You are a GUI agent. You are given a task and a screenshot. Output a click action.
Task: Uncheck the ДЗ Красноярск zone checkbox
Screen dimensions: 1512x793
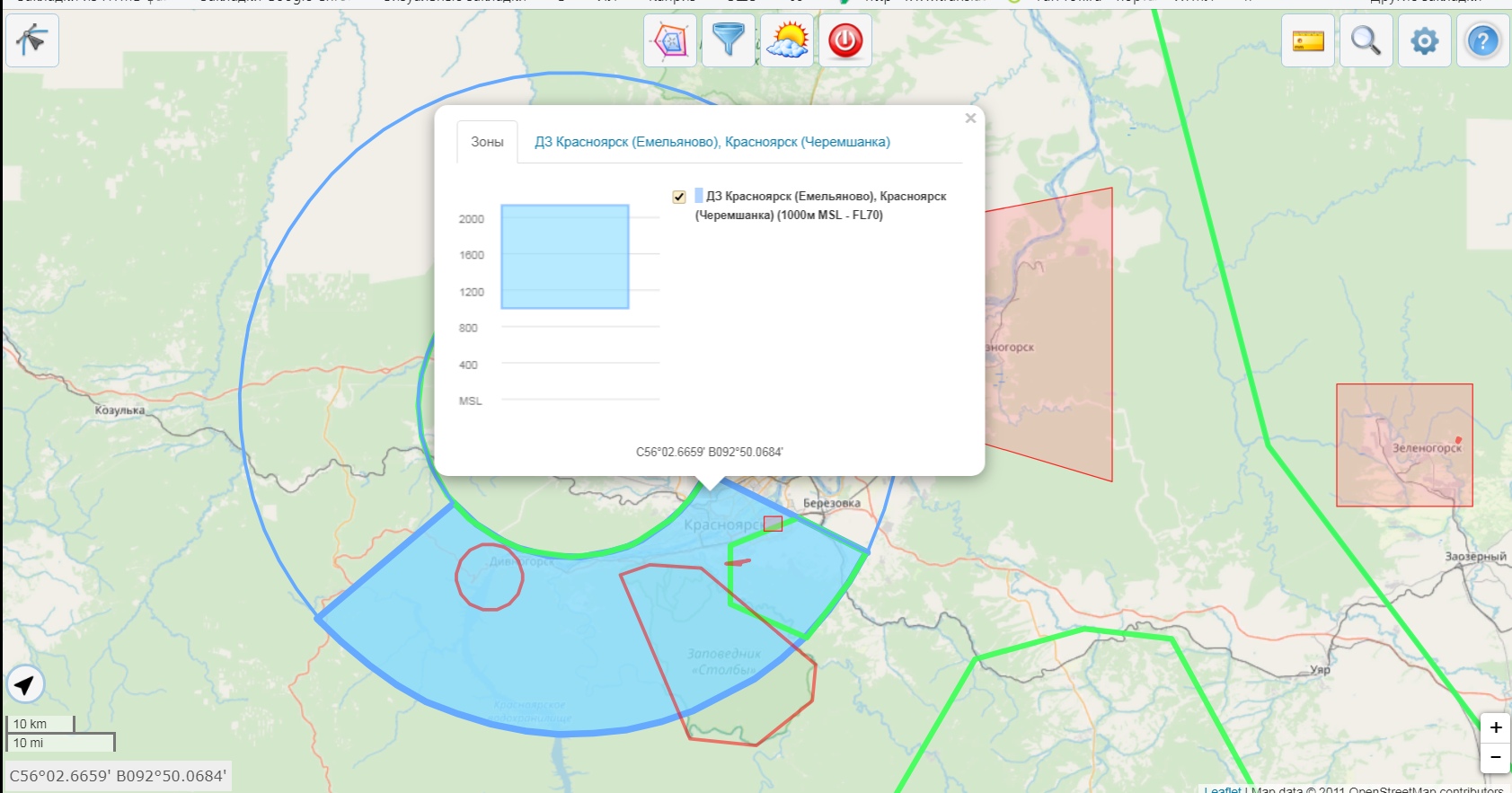tap(679, 197)
